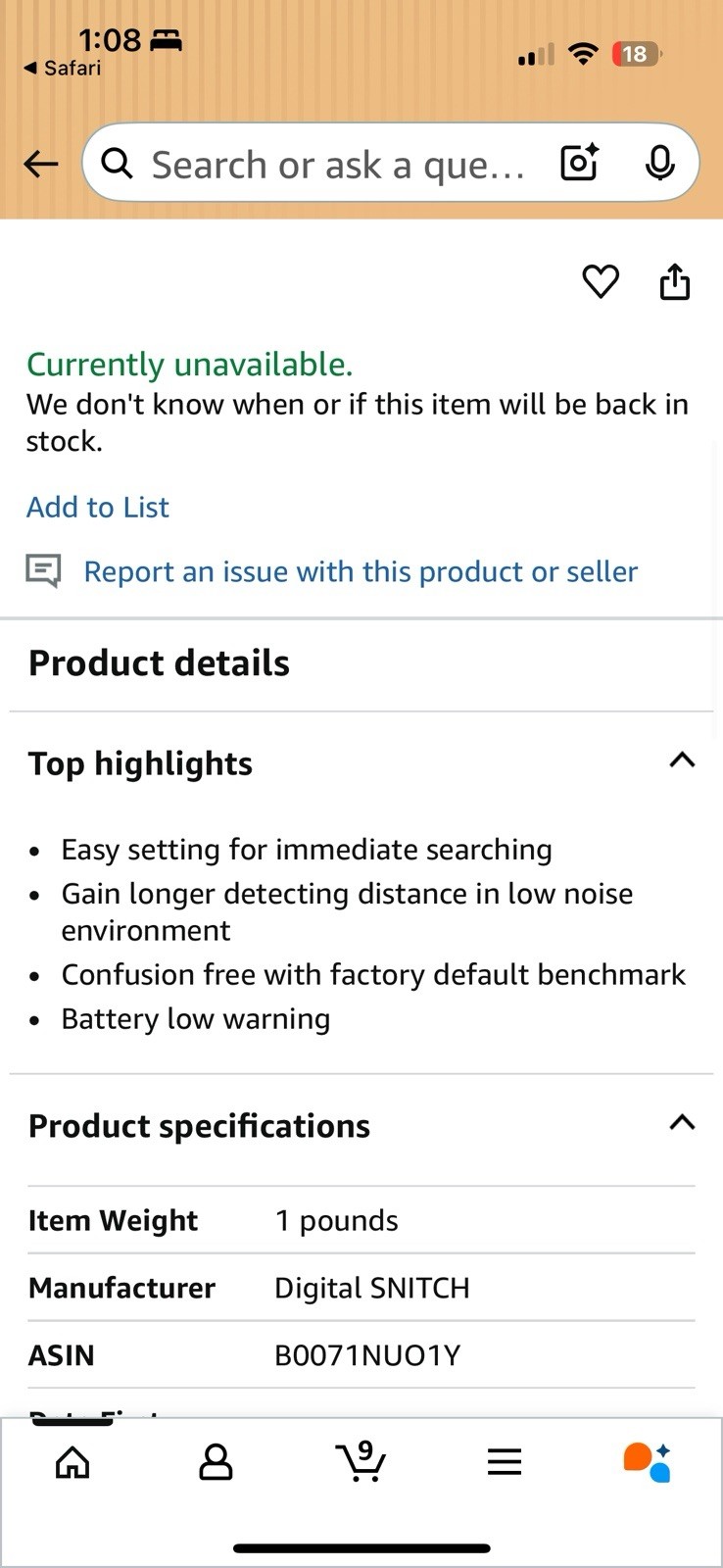
Task: Open the account profile tab
Action: [216, 1462]
